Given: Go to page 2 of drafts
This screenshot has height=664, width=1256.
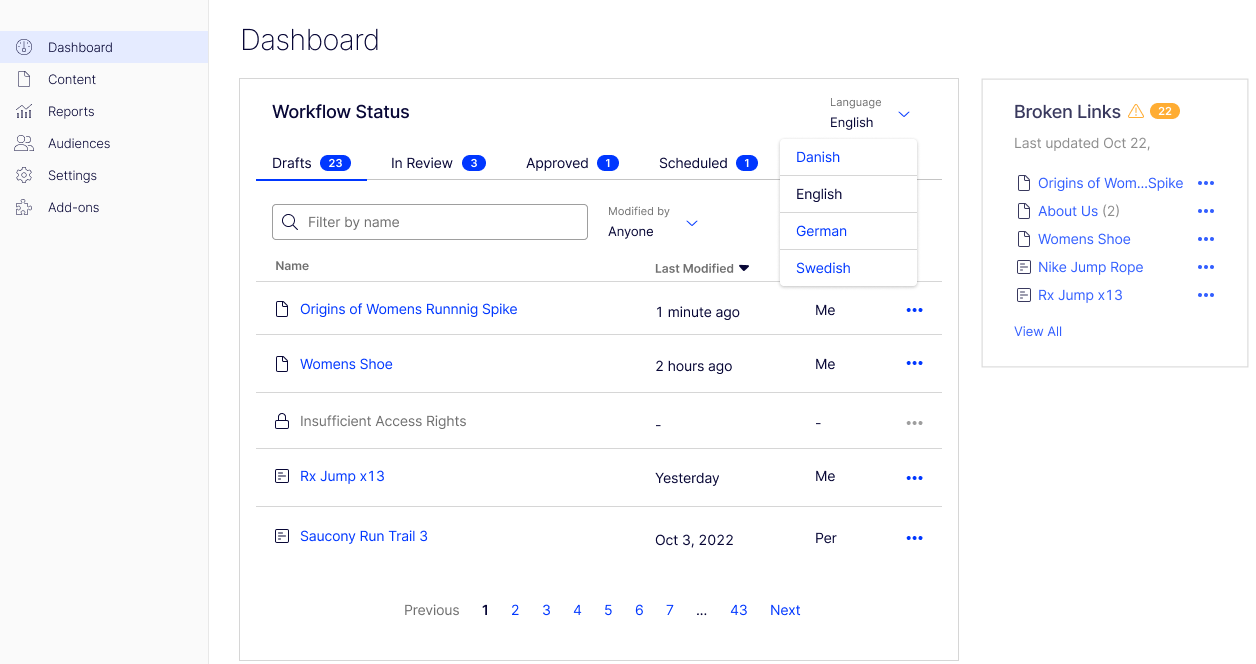Looking at the screenshot, I should [515, 610].
